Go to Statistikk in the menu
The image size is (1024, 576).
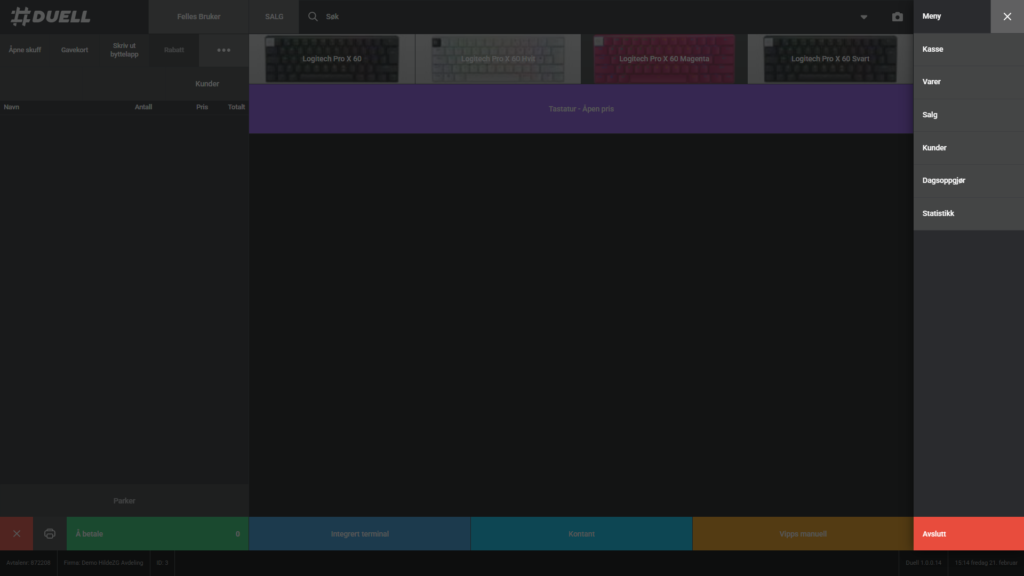click(968, 214)
